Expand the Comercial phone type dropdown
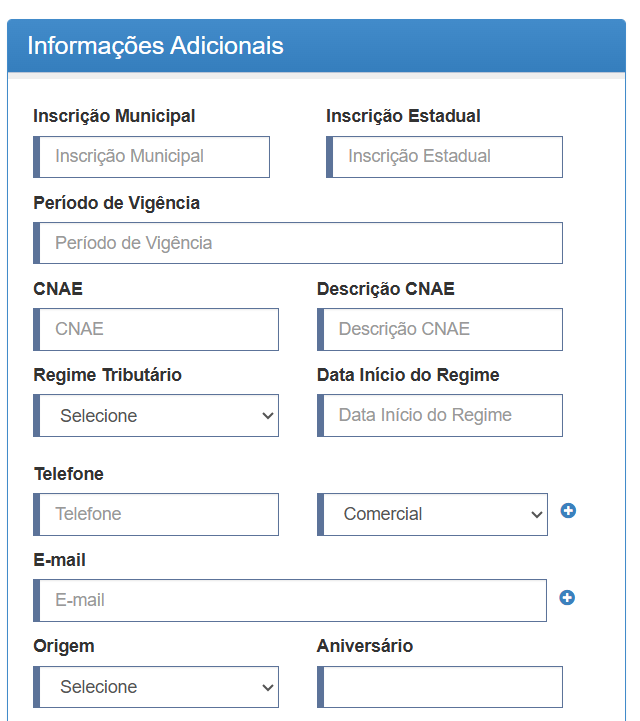 [x=432, y=514]
